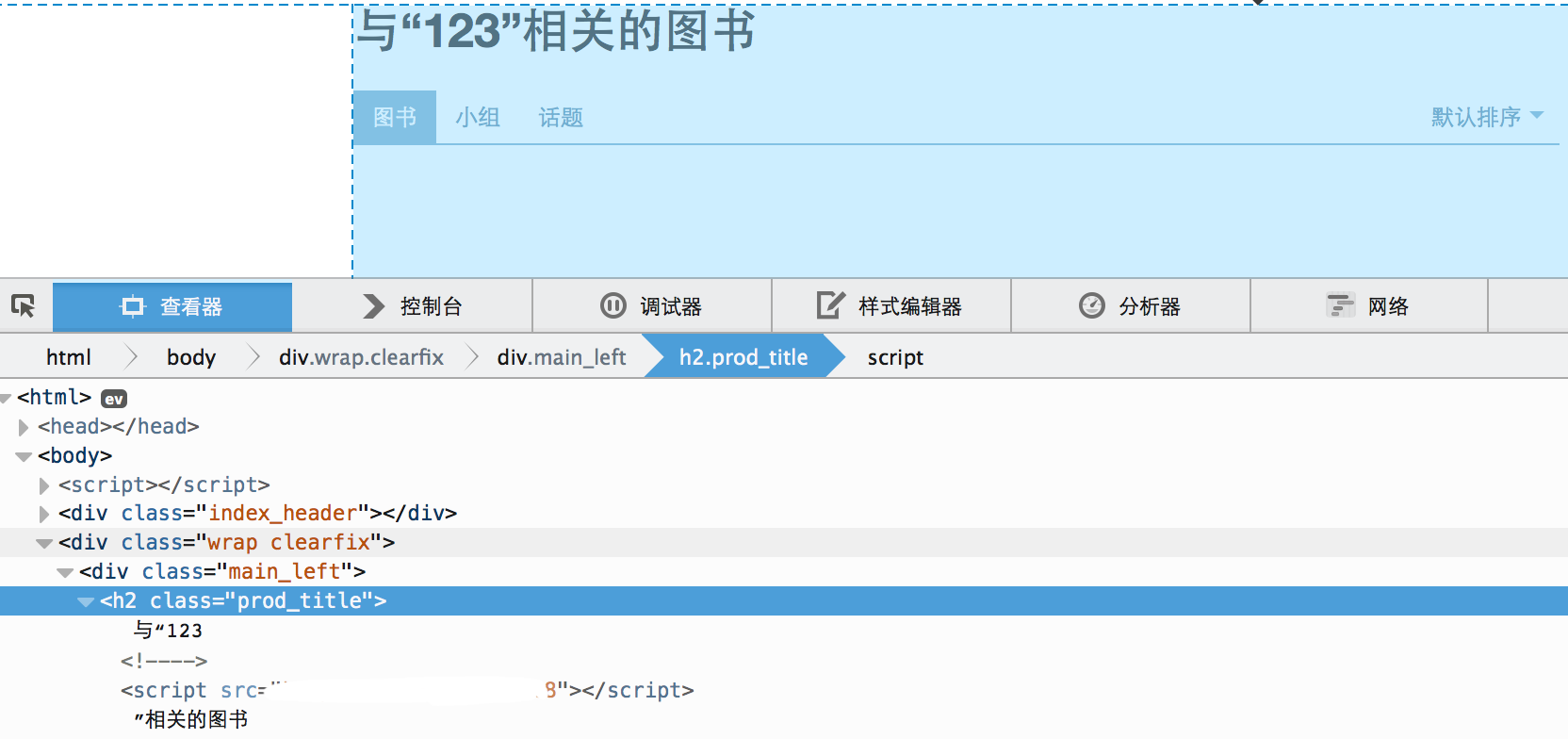Collapse the body node triangle

(24, 456)
